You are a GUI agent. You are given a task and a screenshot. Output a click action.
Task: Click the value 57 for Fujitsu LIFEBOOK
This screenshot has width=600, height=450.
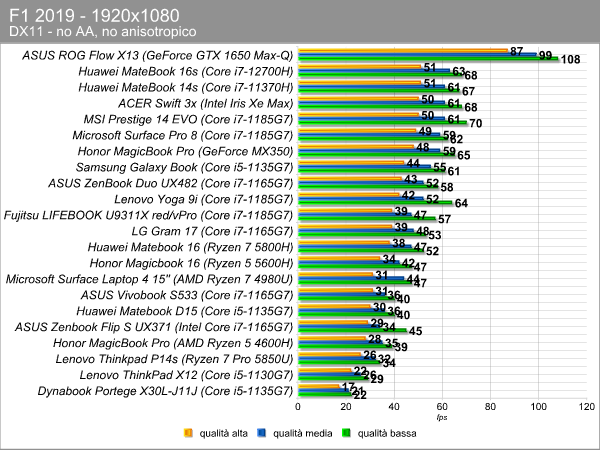pos(444,219)
